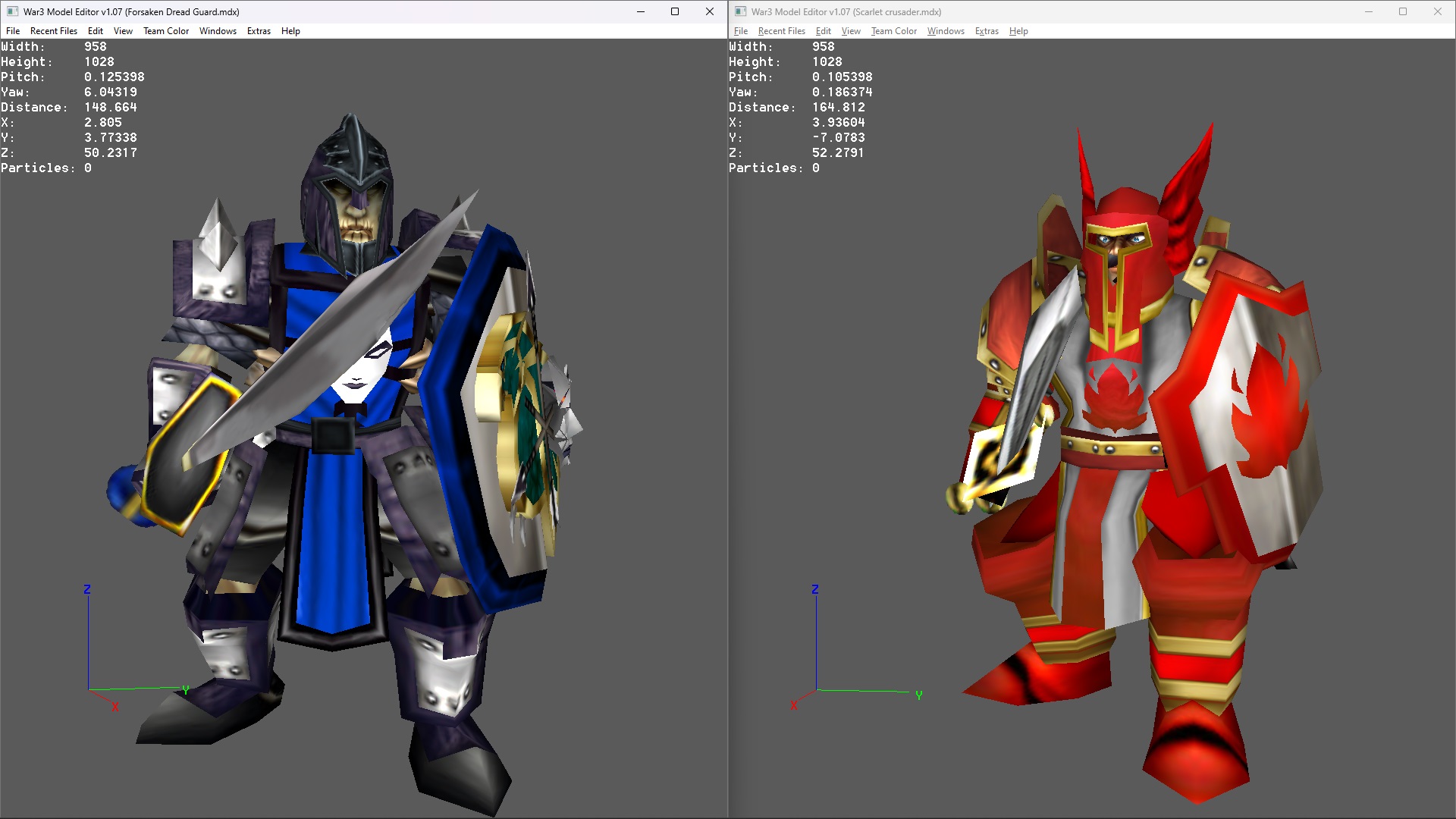Click the Z axis label in left viewport
Screen dimensions: 1456x819
(x=87, y=589)
